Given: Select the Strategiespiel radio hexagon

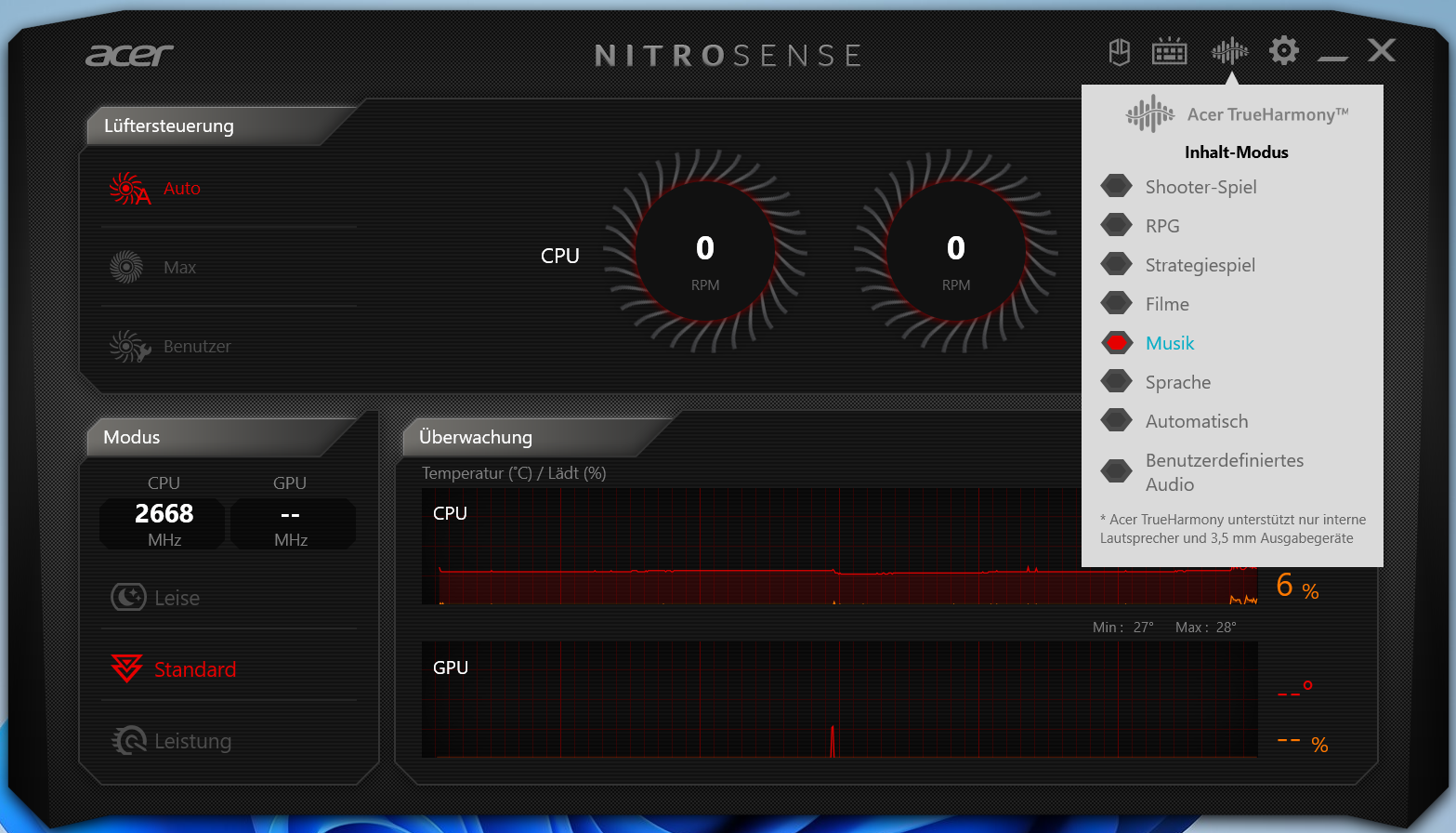Looking at the screenshot, I should [x=1116, y=264].
